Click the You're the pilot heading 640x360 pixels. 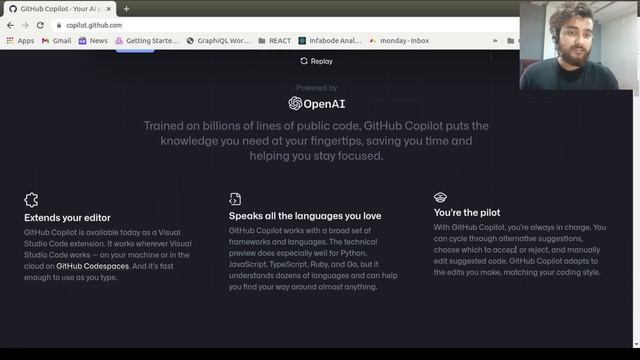click(x=467, y=213)
